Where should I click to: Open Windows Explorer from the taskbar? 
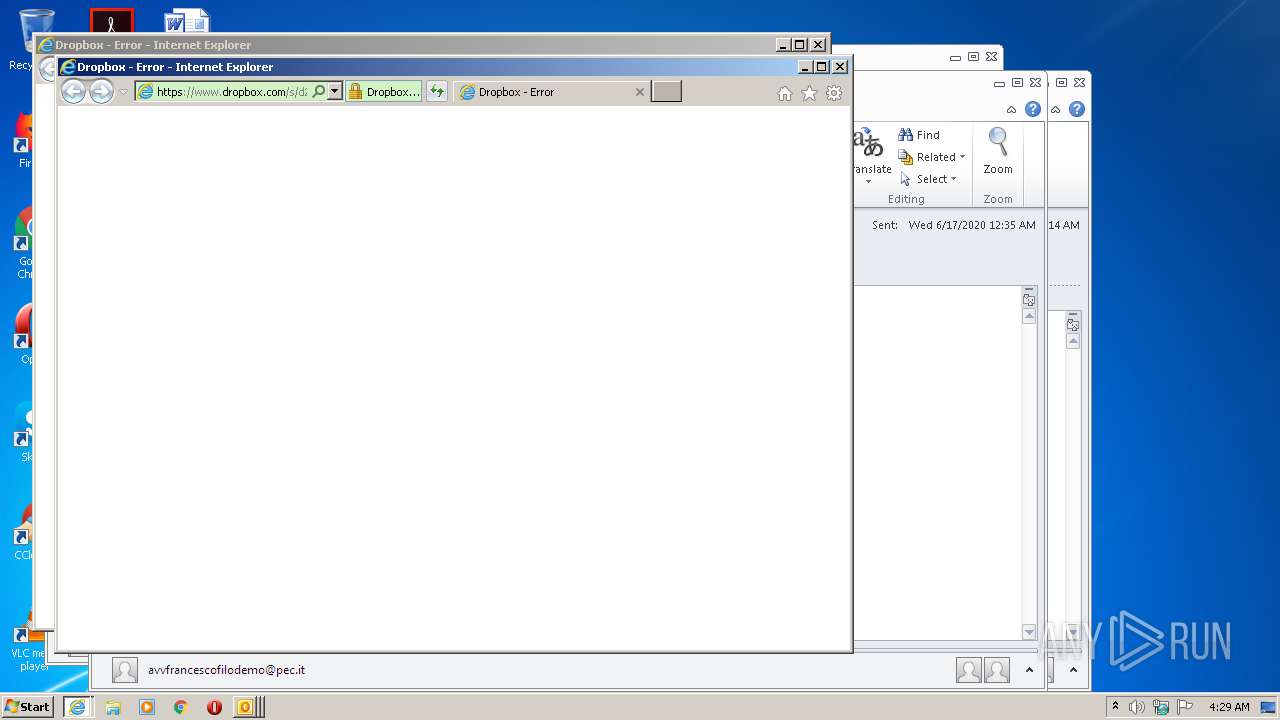tap(113, 706)
